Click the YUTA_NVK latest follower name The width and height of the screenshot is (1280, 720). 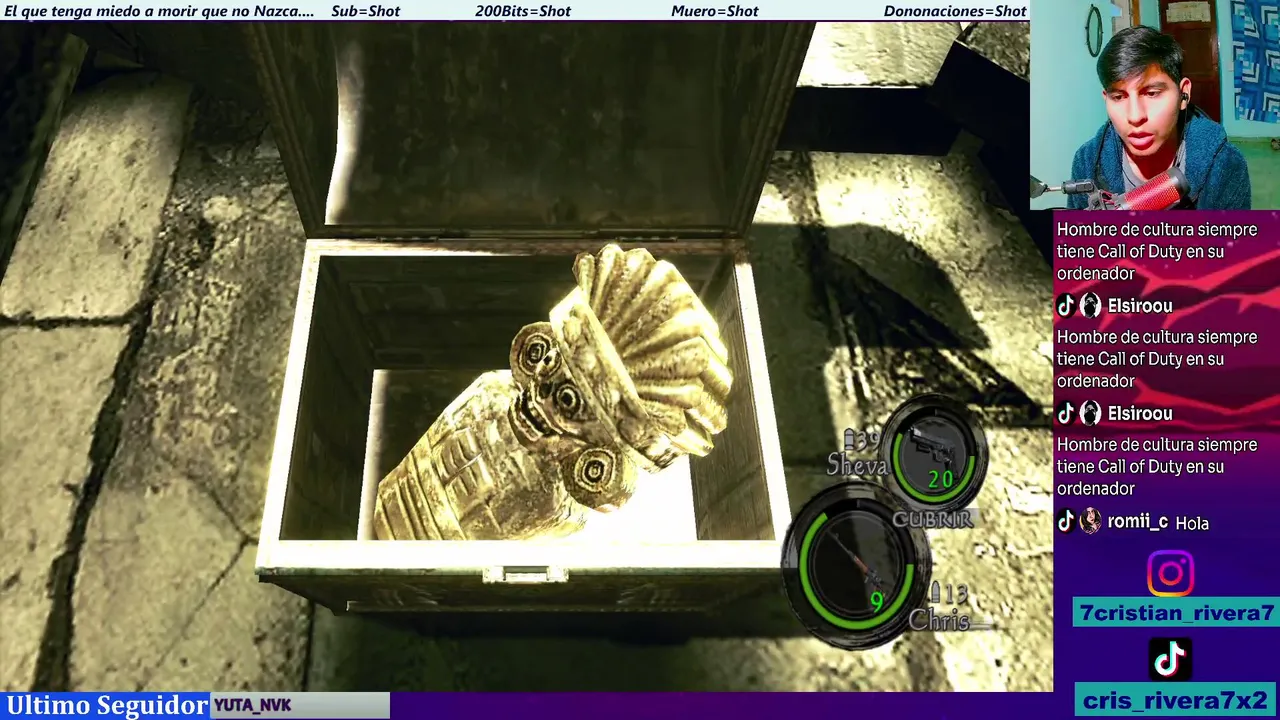[x=252, y=705]
